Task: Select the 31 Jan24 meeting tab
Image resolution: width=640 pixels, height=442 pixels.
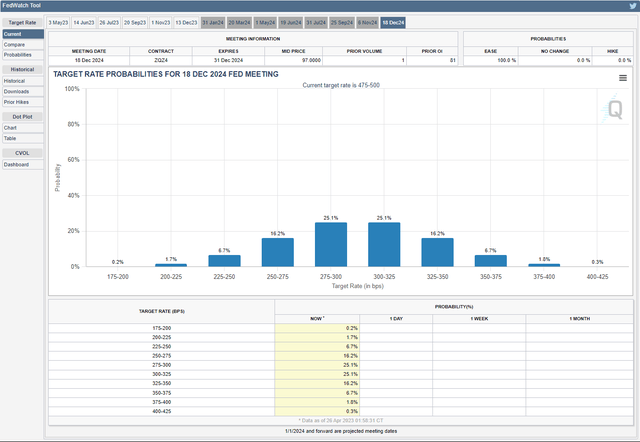Action: pyautogui.click(x=212, y=22)
